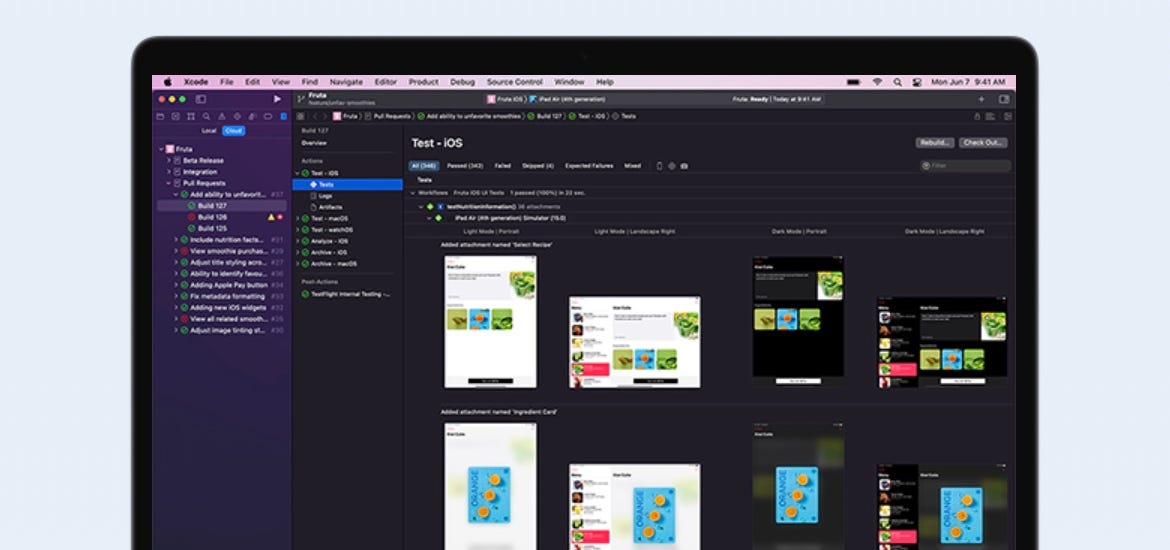
Task: Open the build Overview
Action: pyautogui.click(x=314, y=143)
